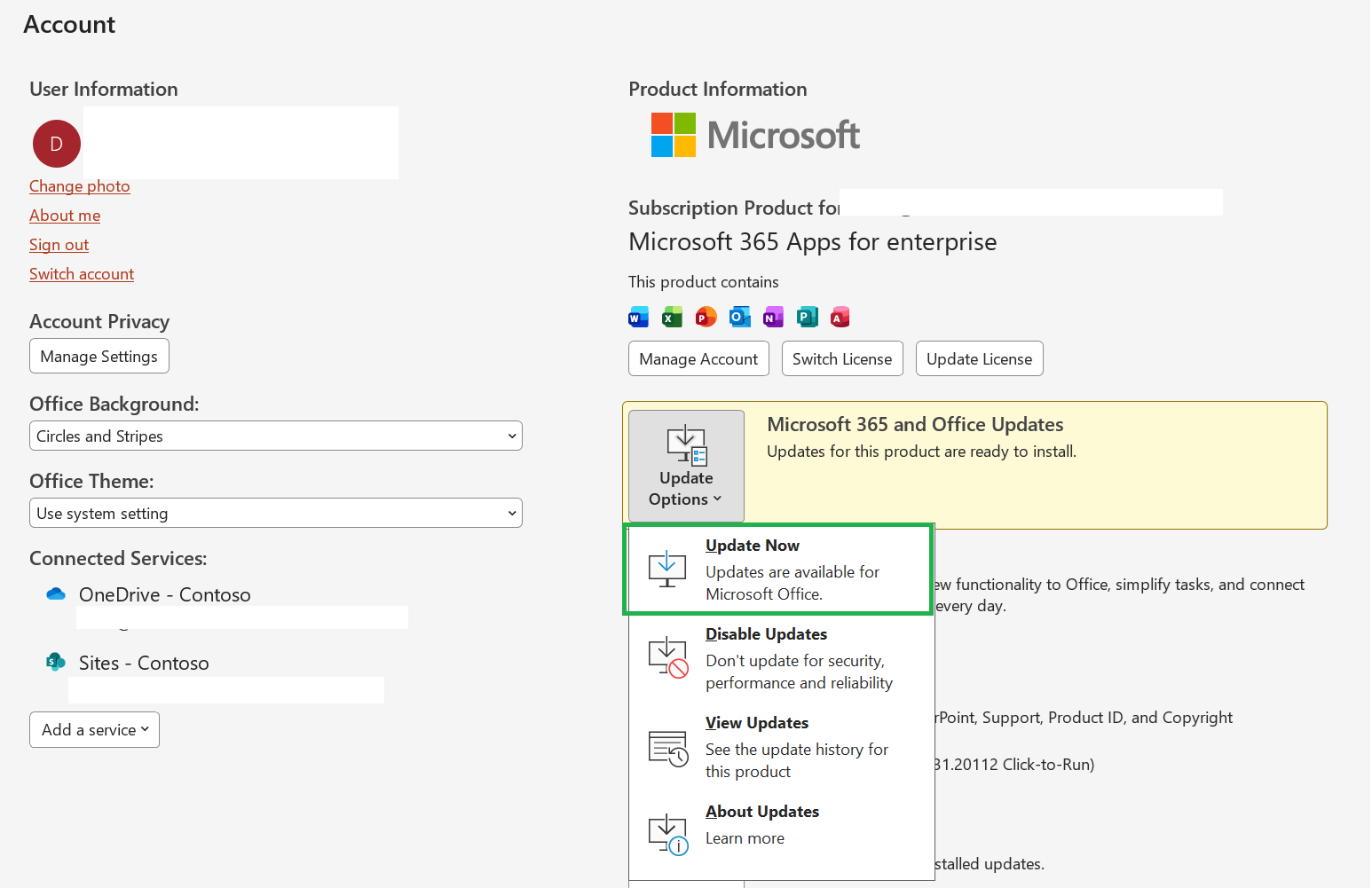Click the Change photo link

tap(80, 186)
